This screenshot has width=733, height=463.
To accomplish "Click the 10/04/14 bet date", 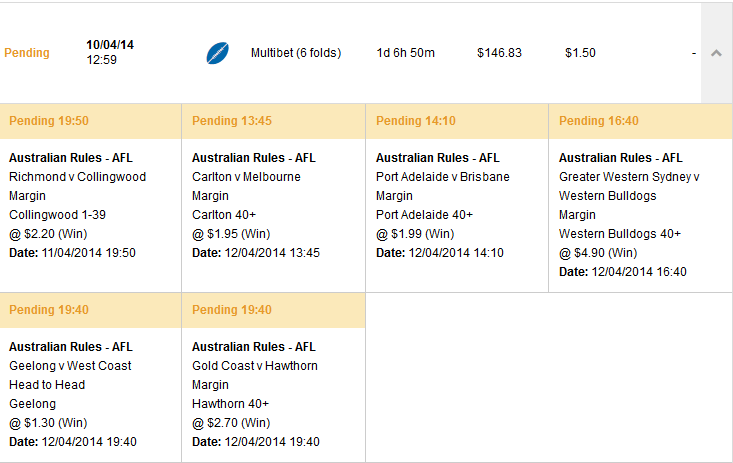I will pyautogui.click(x=110, y=45).
